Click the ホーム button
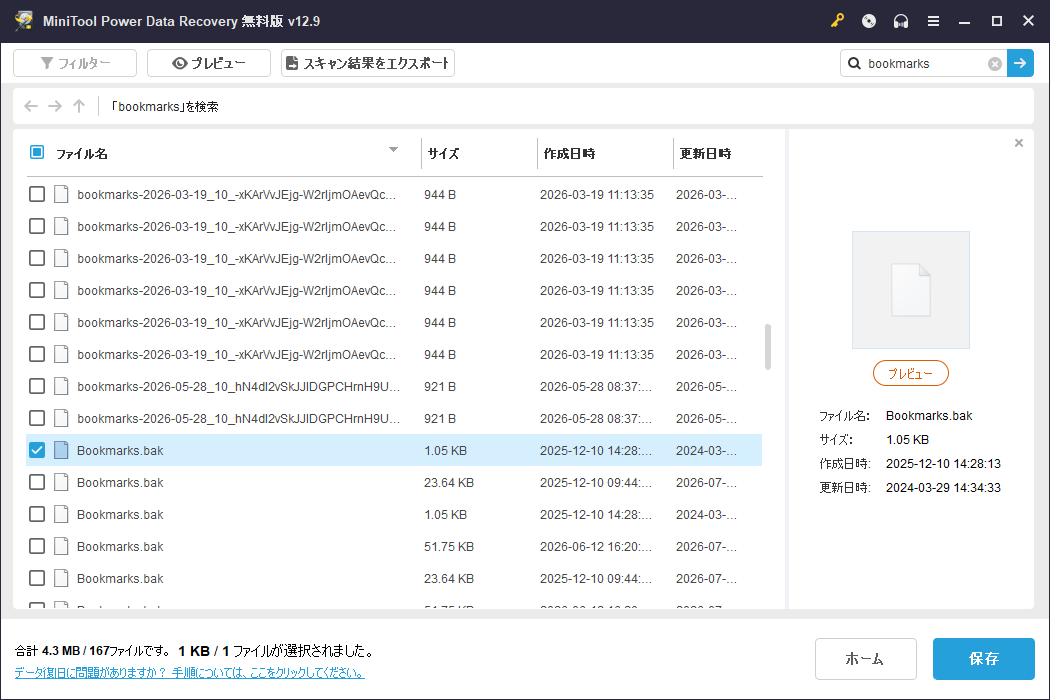This screenshot has width=1050, height=700. pos(865,658)
